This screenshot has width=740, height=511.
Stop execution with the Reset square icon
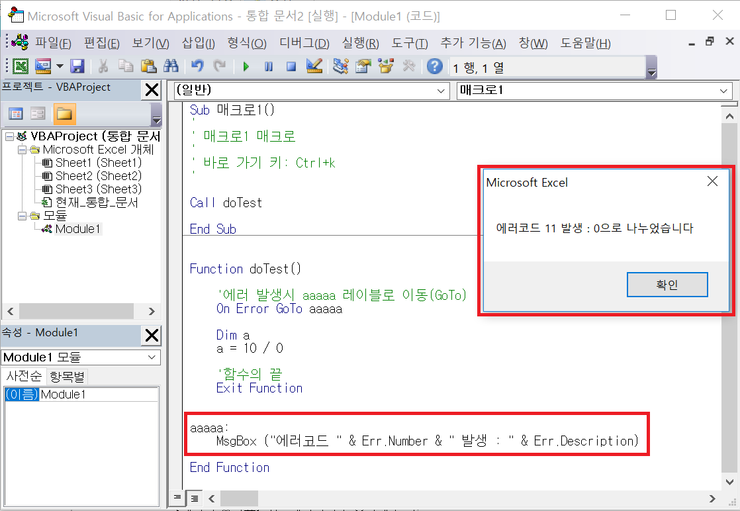pyautogui.click(x=291, y=66)
